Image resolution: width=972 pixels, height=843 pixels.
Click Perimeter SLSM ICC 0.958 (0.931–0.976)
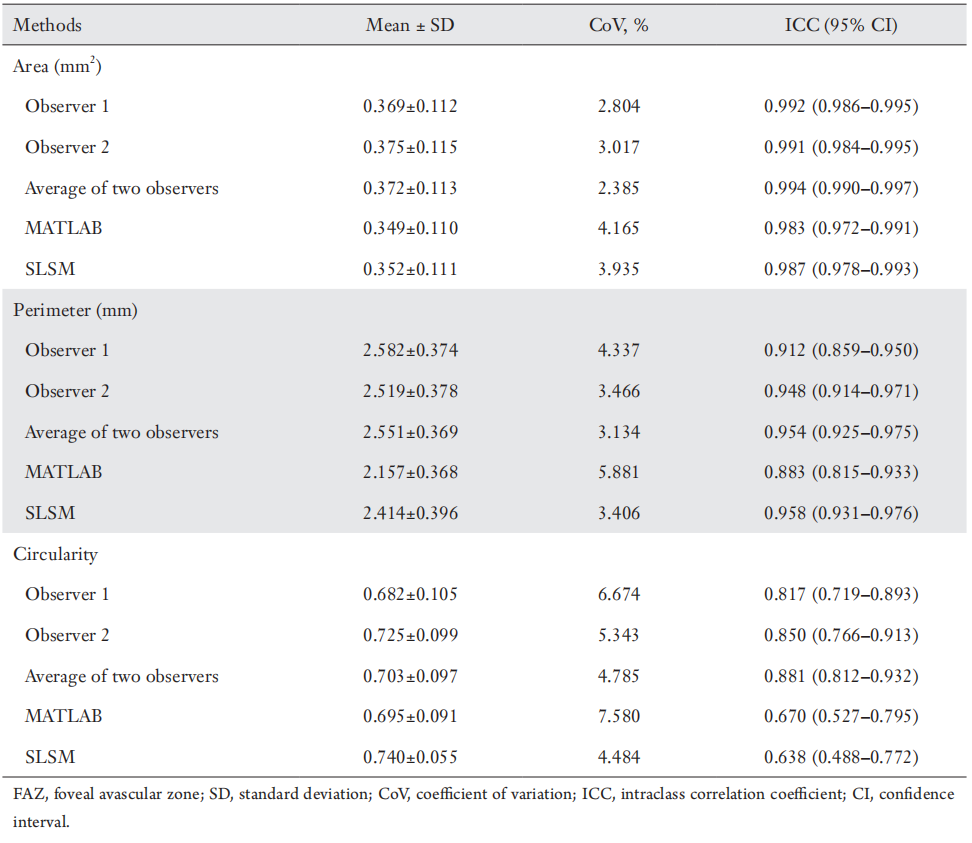click(841, 513)
